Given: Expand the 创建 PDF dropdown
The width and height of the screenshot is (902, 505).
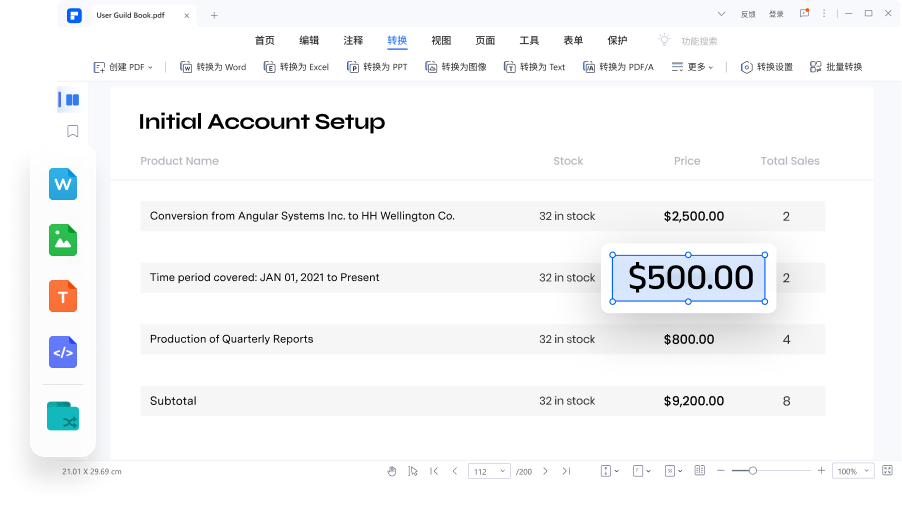Looking at the screenshot, I should (x=123, y=67).
